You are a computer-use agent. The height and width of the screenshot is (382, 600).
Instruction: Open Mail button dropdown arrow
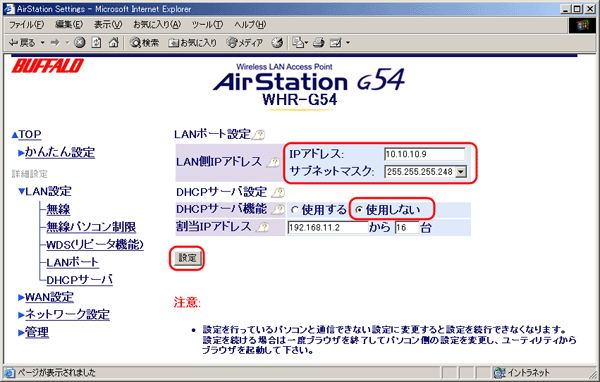coord(307,42)
